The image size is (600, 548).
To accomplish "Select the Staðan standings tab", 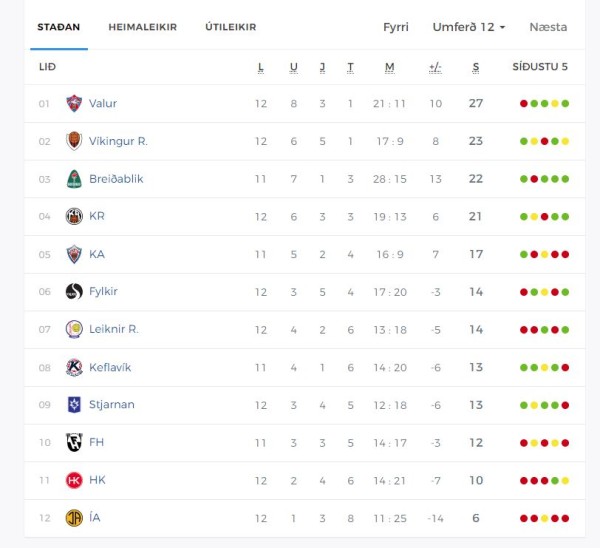I will click(x=59, y=27).
